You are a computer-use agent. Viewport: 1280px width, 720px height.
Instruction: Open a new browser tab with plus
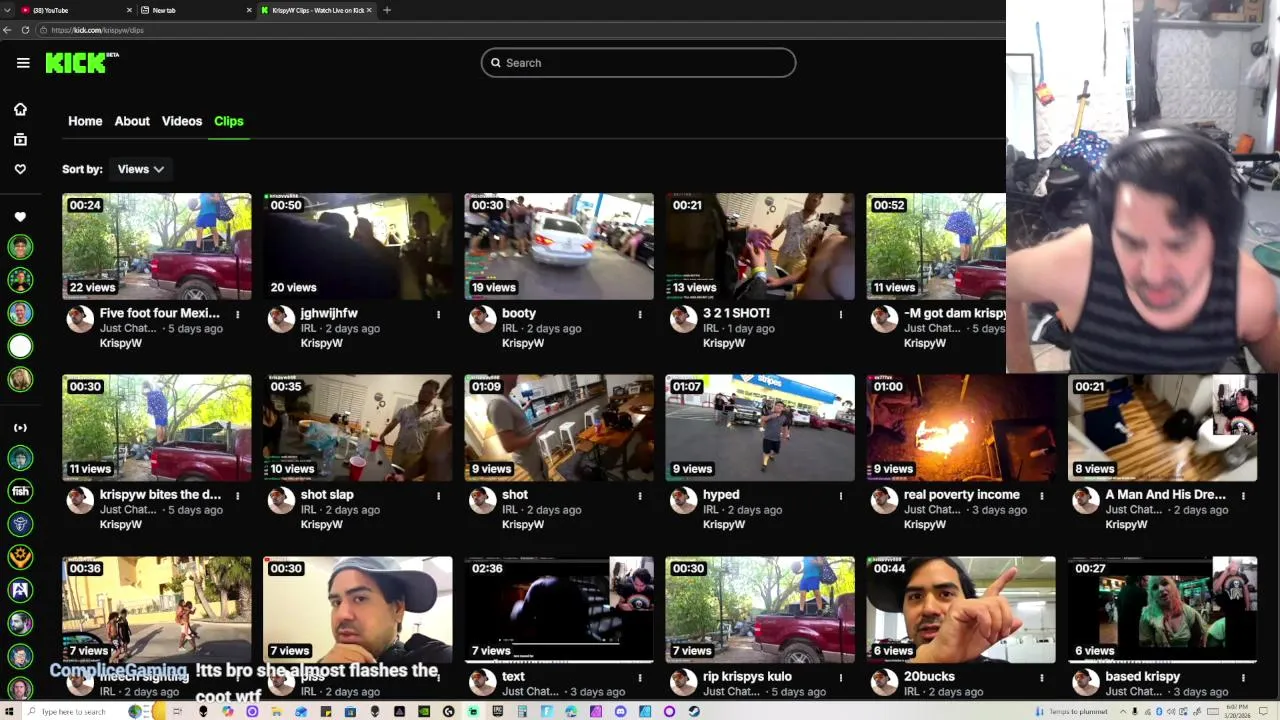coord(387,10)
